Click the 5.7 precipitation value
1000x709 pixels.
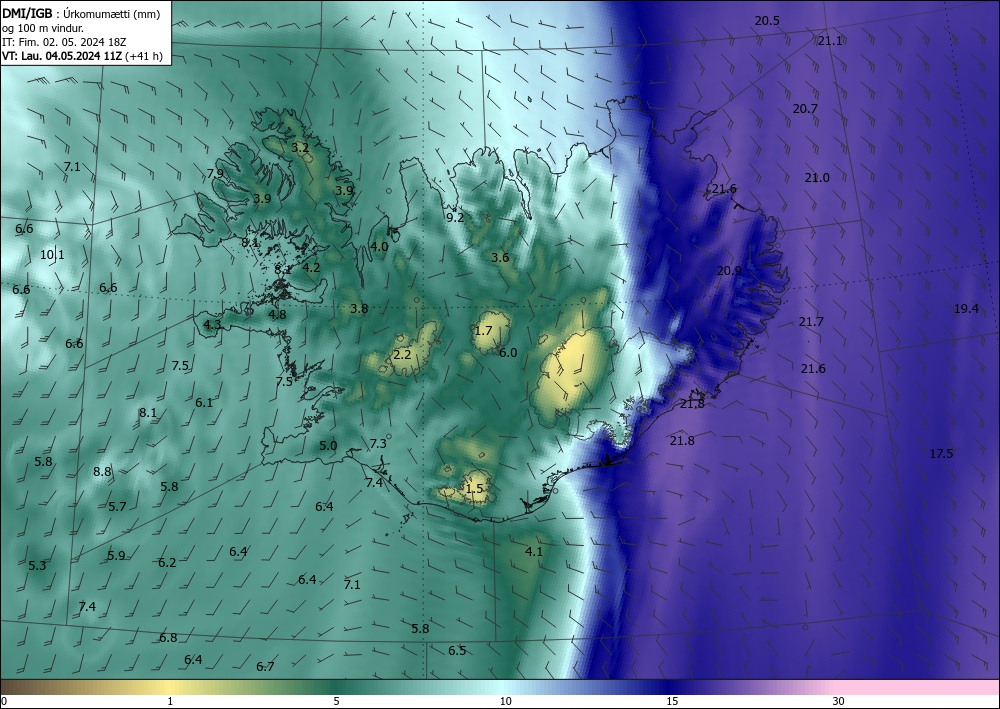(x=117, y=507)
